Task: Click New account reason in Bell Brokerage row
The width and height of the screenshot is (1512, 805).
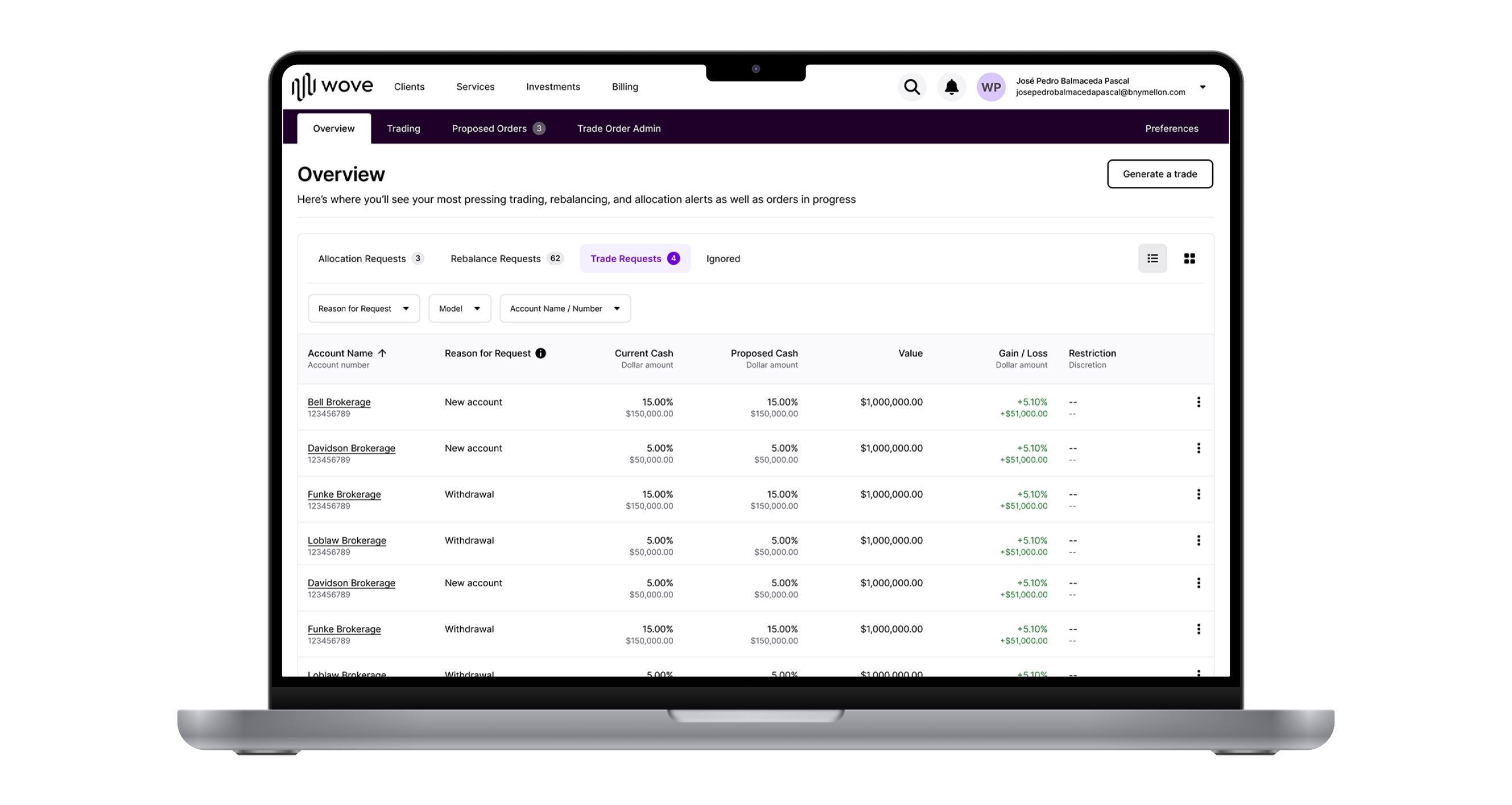Action: tap(473, 402)
